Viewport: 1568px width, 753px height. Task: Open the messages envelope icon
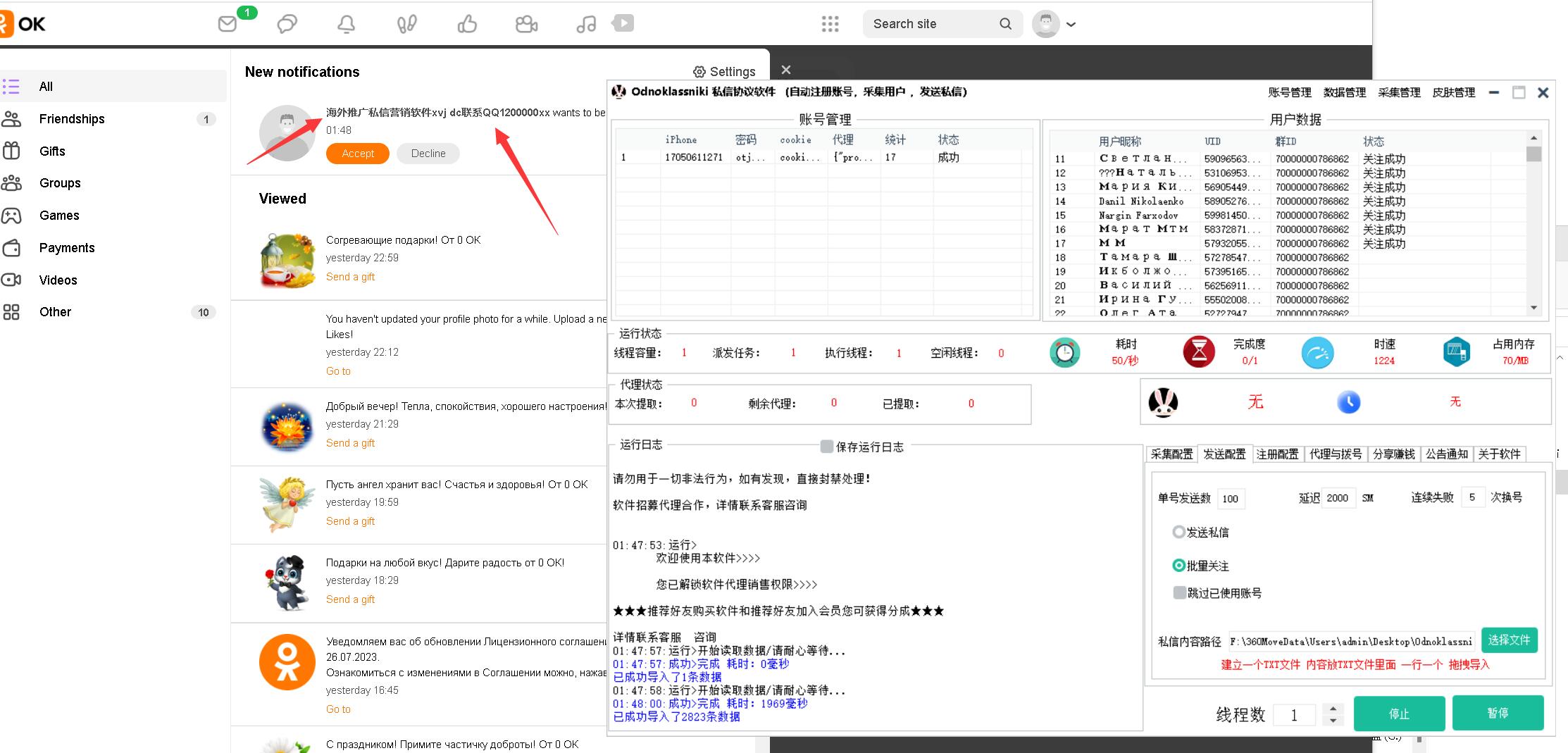click(228, 24)
